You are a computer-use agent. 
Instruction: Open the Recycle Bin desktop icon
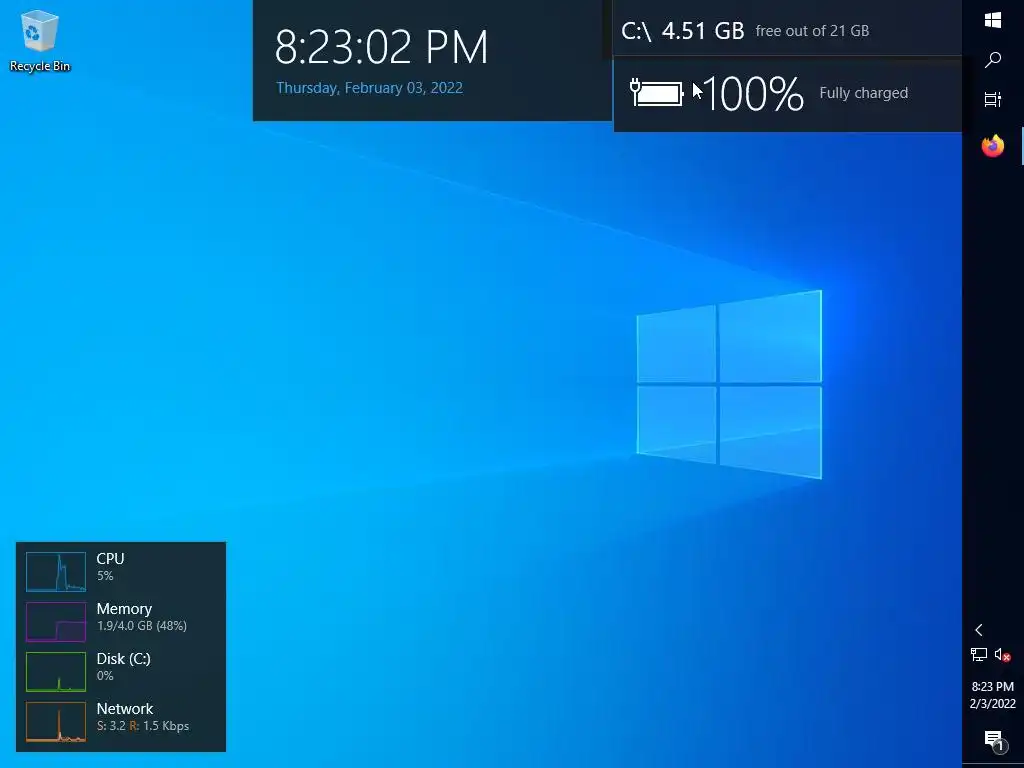pyautogui.click(x=39, y=40)
